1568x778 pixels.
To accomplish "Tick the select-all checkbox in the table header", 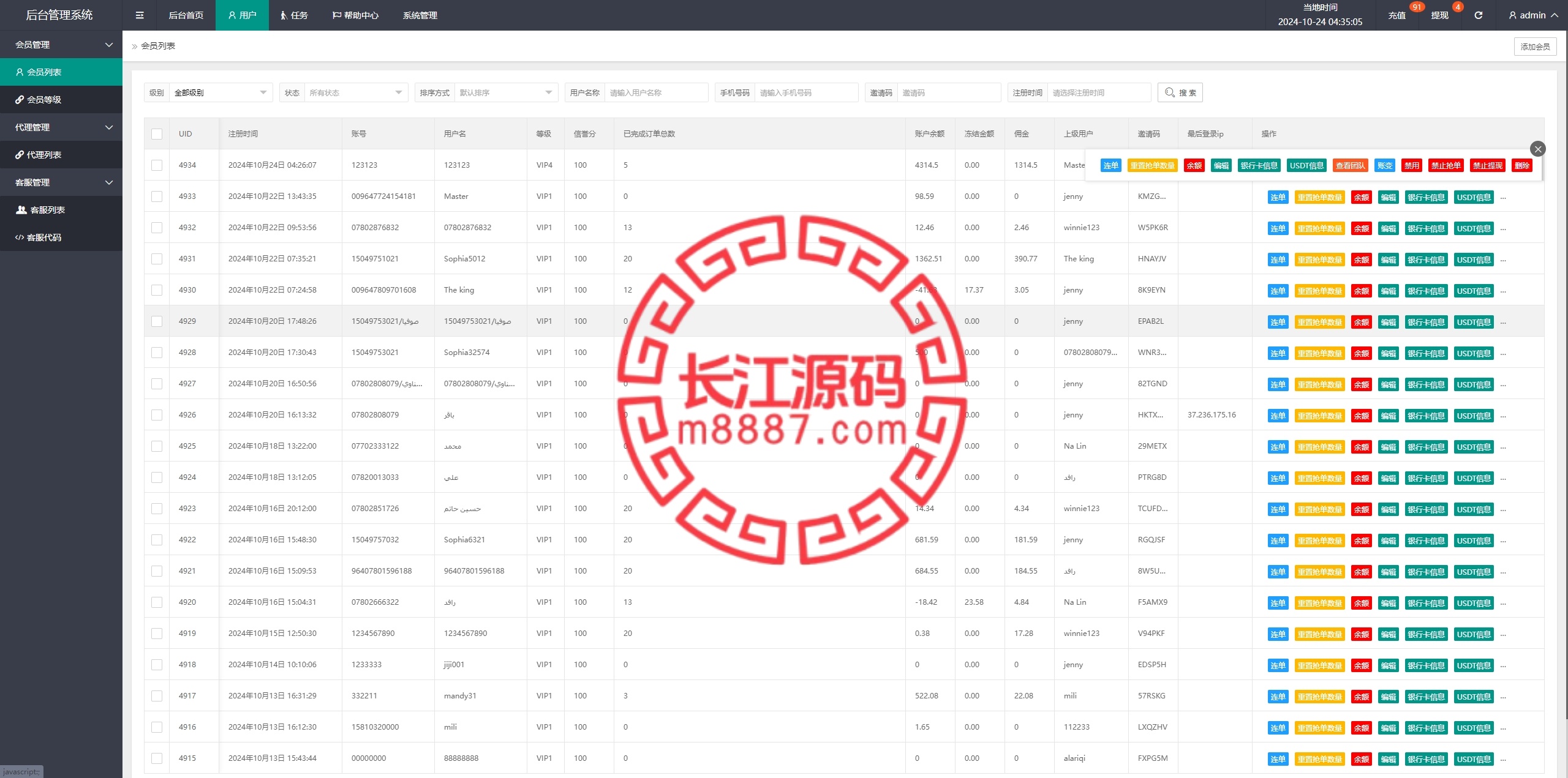I will (157, 134).
